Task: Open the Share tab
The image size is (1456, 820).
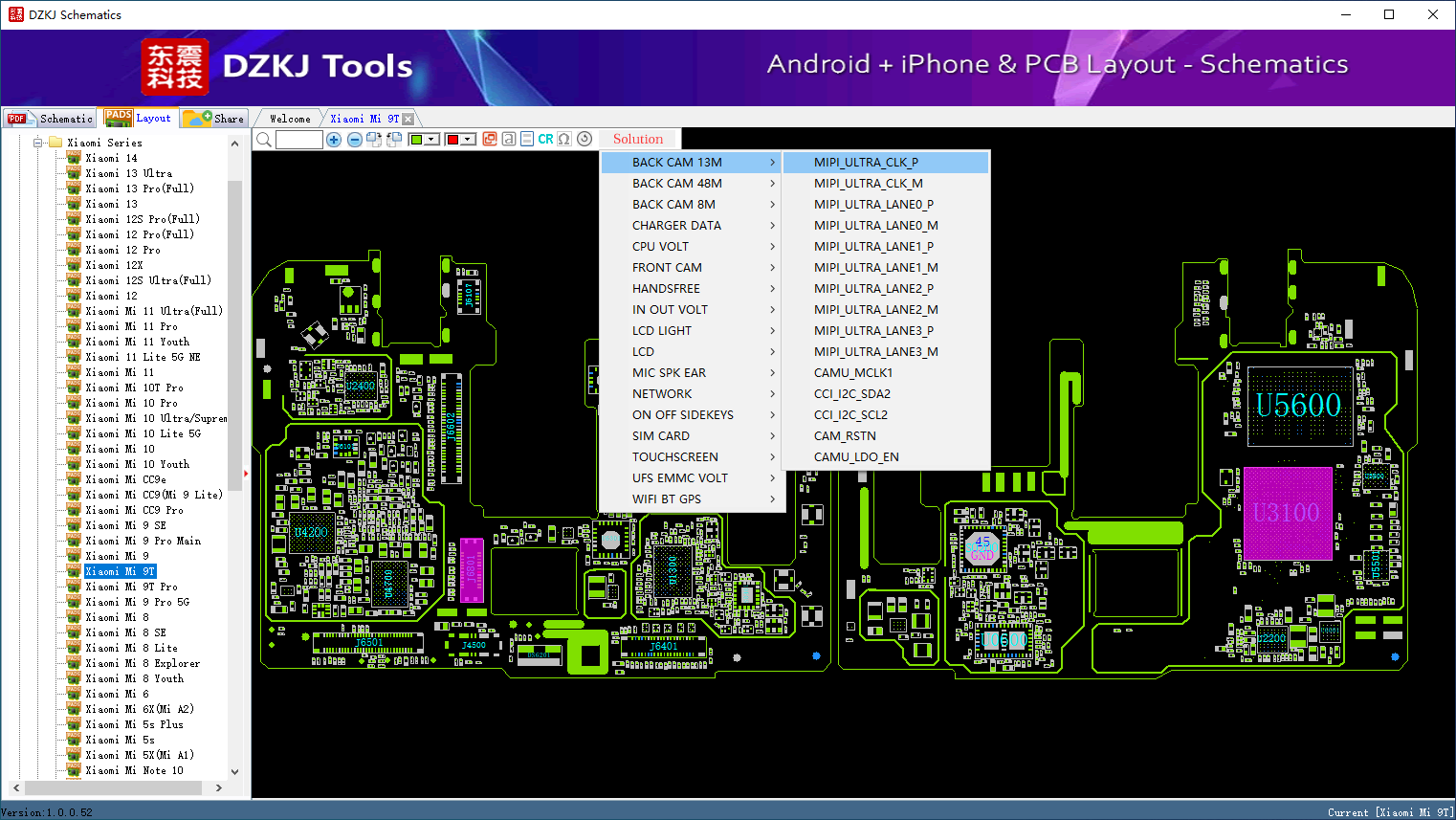Action: pos(214,119)
